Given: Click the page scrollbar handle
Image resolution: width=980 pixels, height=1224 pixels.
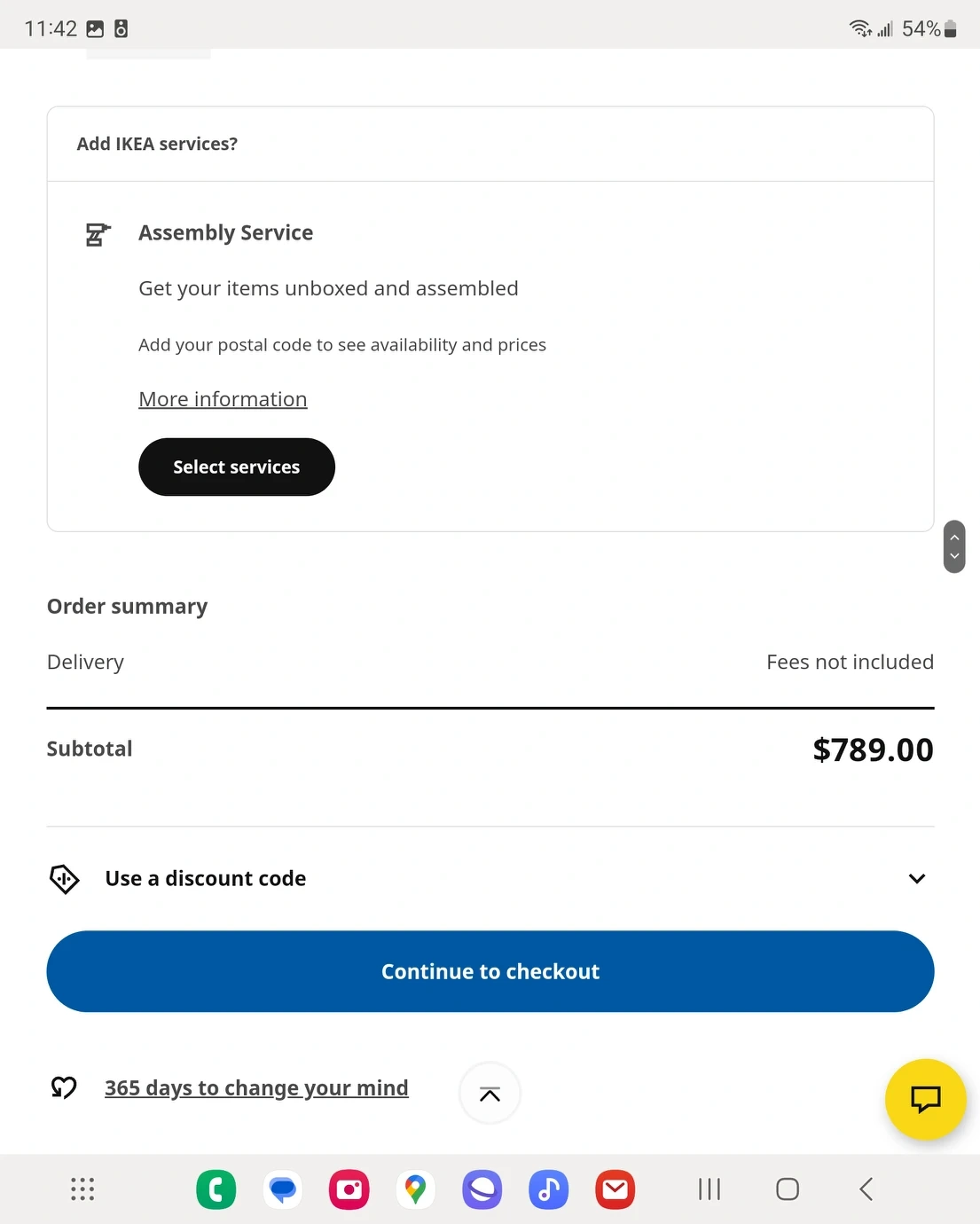Looking at the screenshot, I should [954, 546].
